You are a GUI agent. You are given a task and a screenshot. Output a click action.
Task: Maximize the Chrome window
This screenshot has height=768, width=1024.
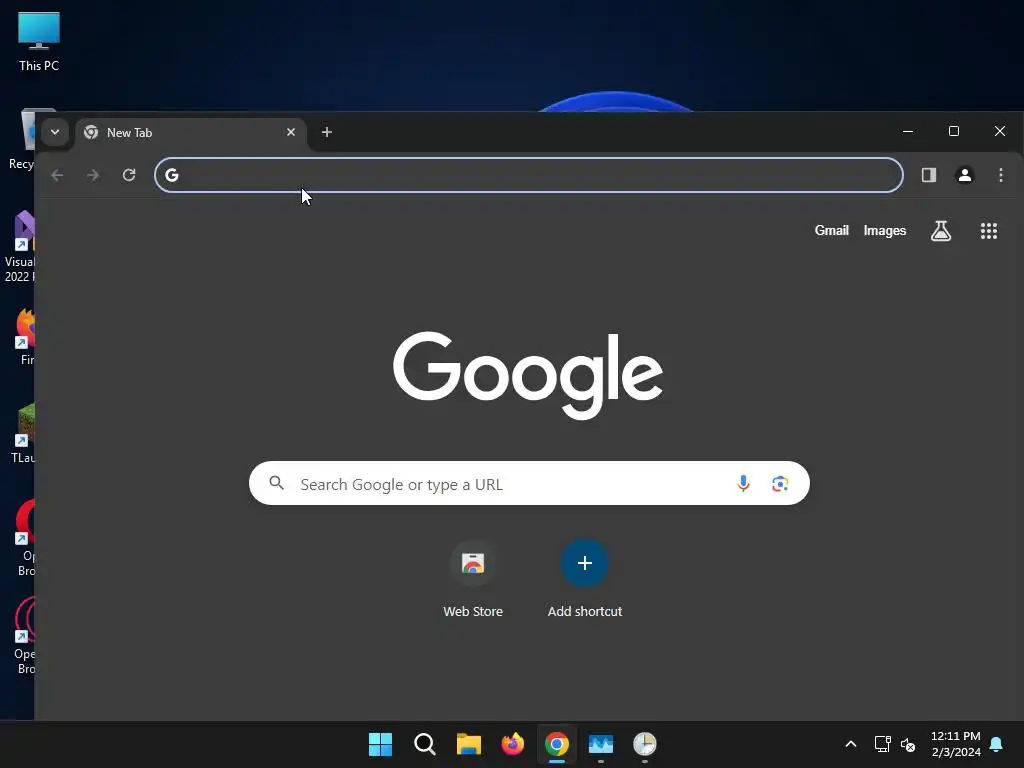point(953,131)
